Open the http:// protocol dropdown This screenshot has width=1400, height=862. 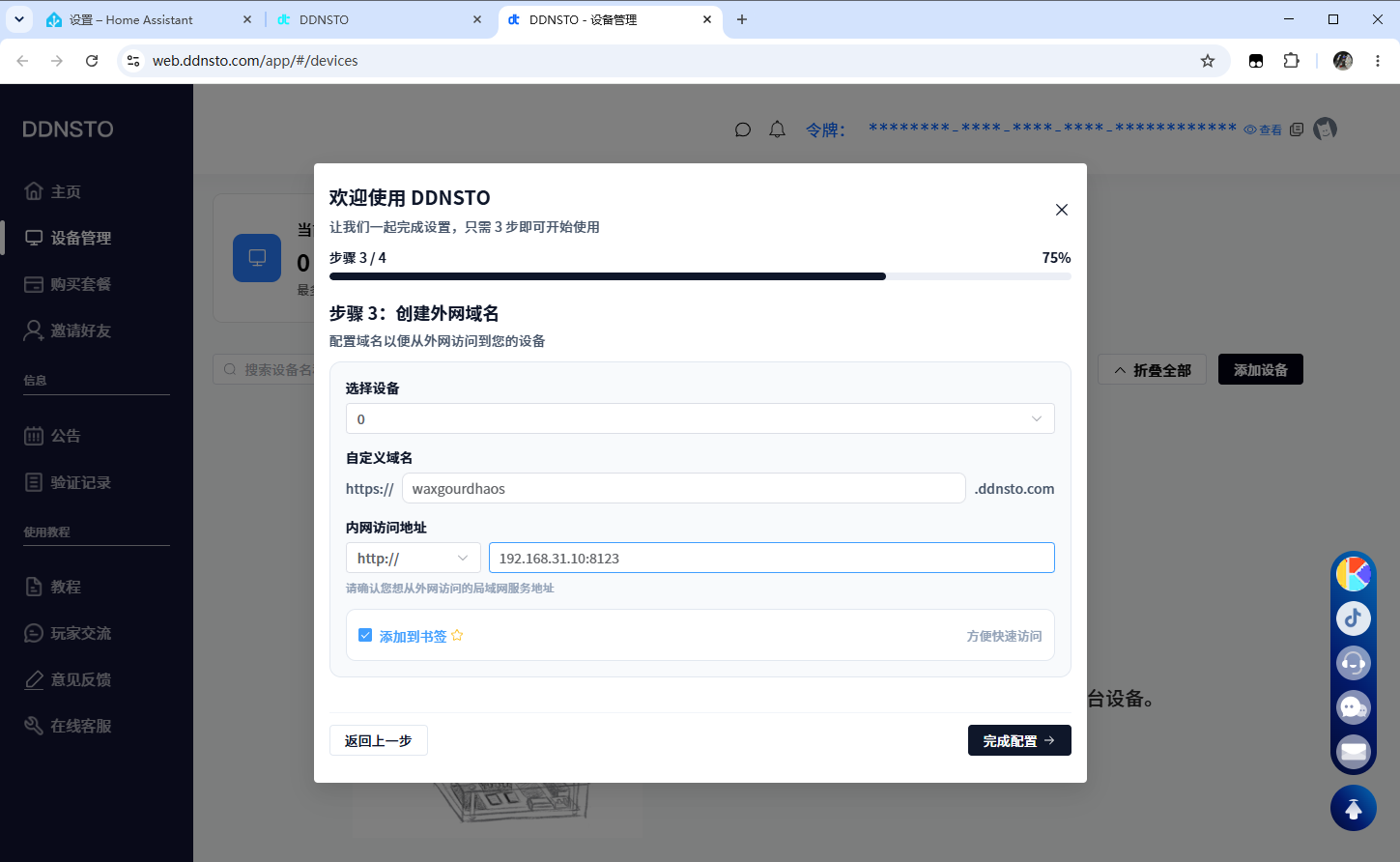pos(413,558)
